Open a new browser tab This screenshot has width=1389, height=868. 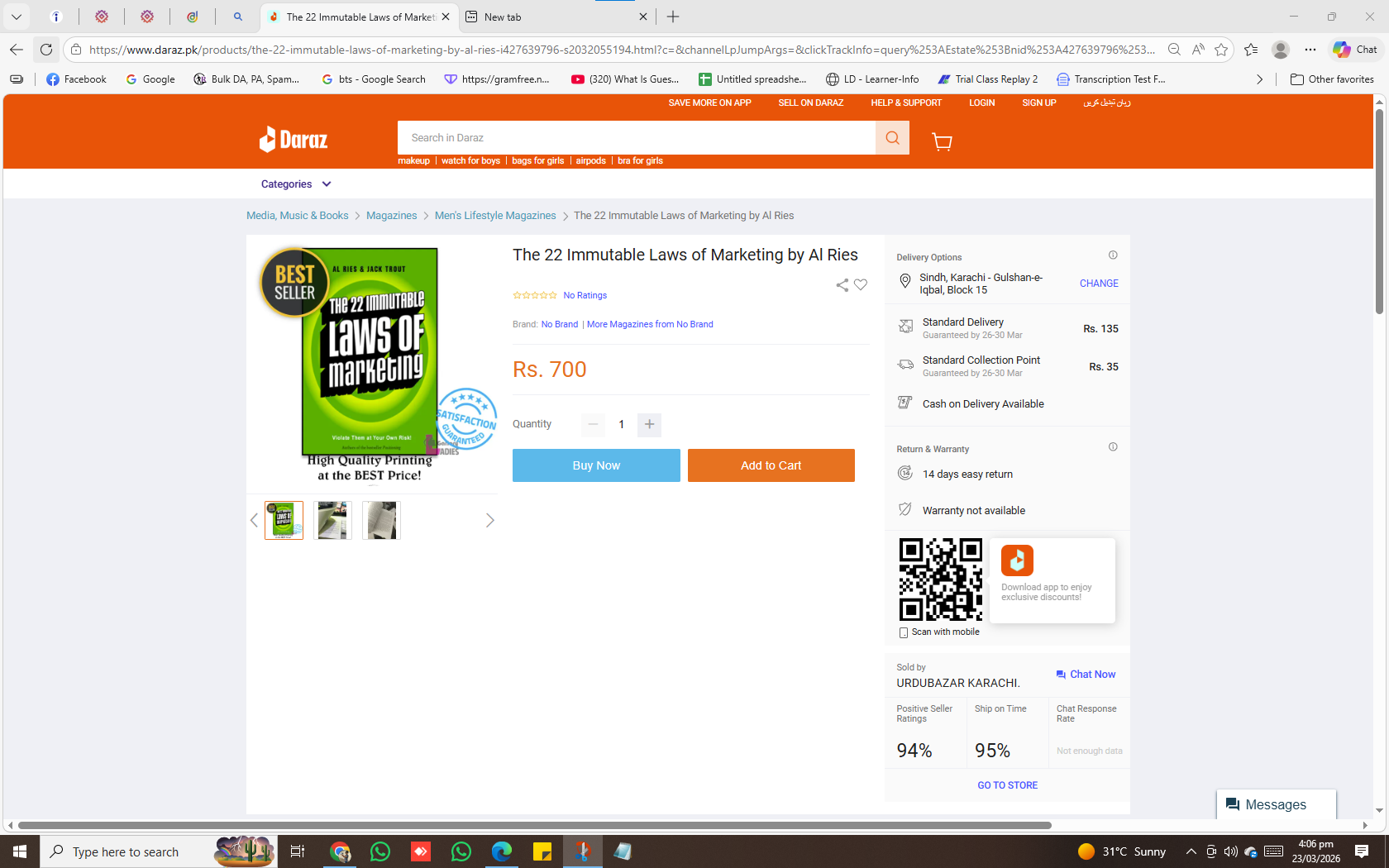coord(674,17)
